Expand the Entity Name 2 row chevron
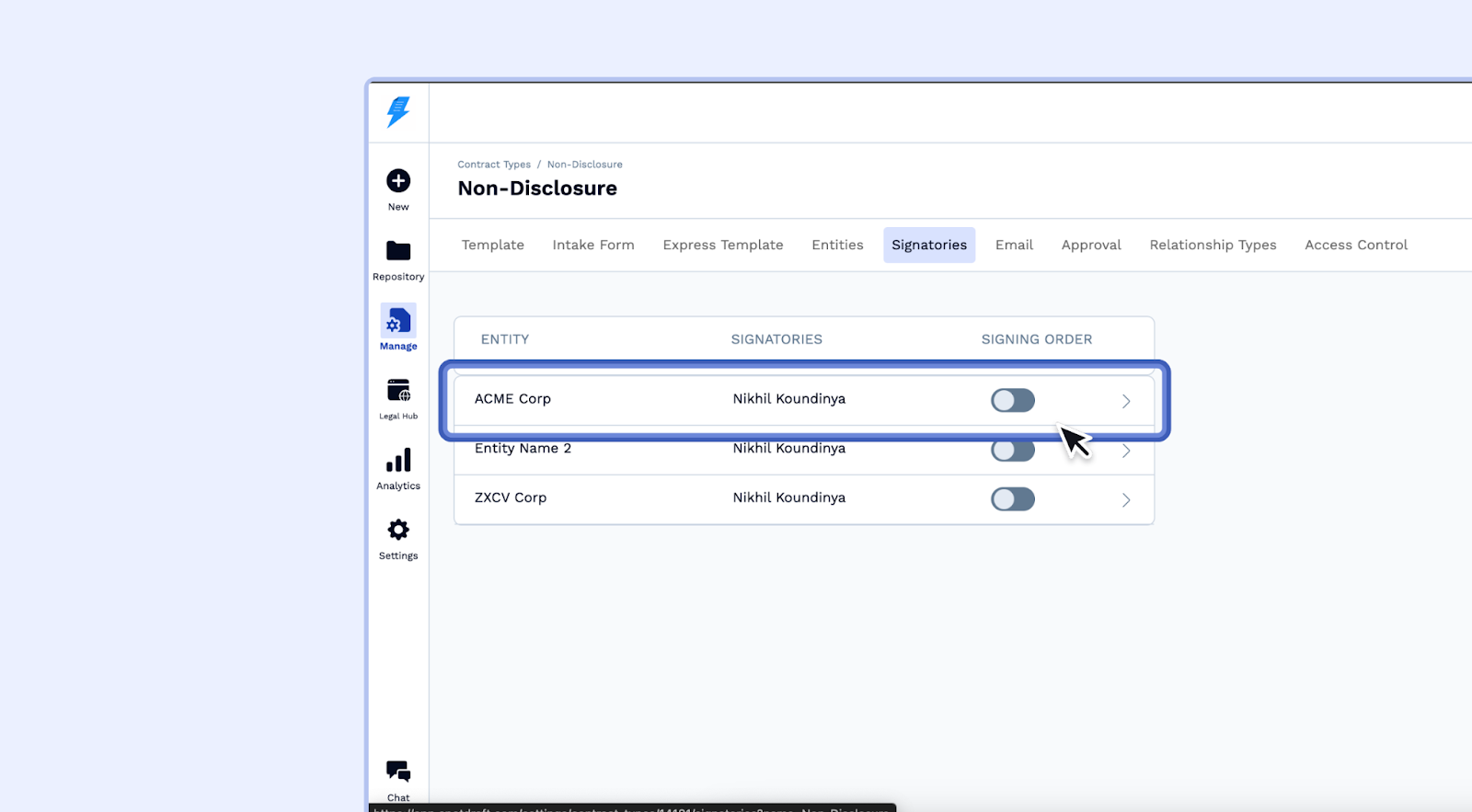Image resolution: width=1472 pixels, height=812 pixels. (1126, 451)
